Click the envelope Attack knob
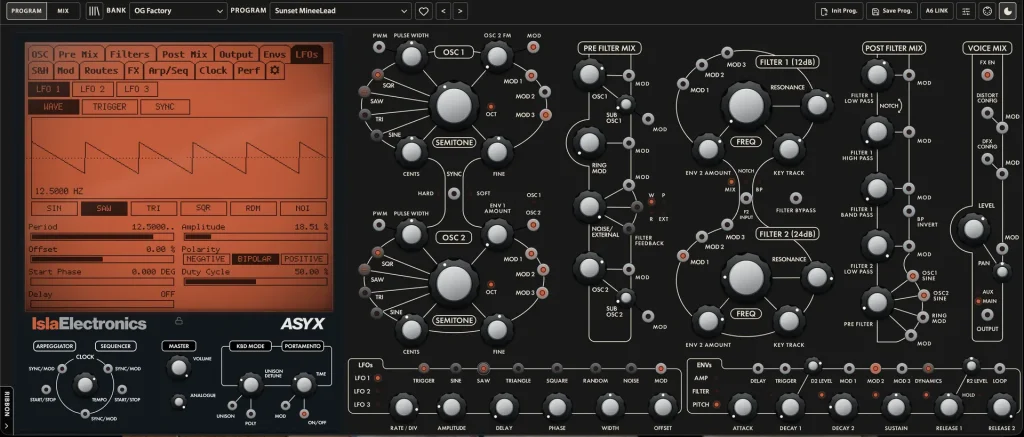The image size is (1024, 437). (743, 407)
